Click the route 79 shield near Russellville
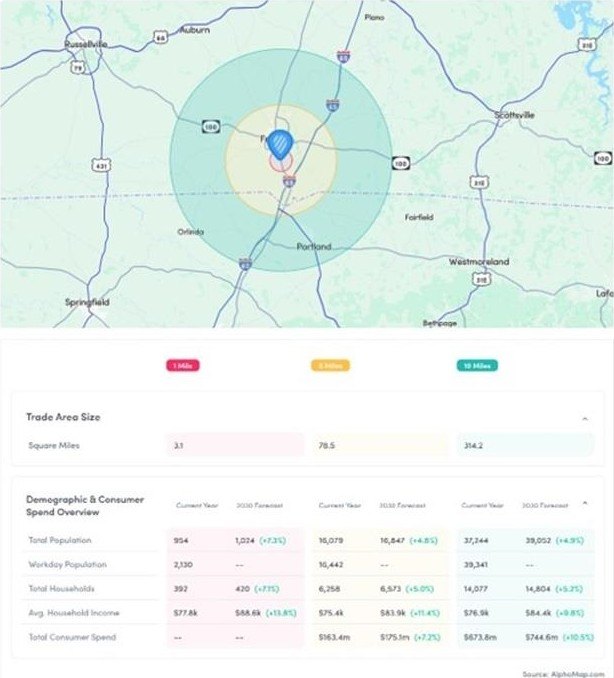 [79, 70]
